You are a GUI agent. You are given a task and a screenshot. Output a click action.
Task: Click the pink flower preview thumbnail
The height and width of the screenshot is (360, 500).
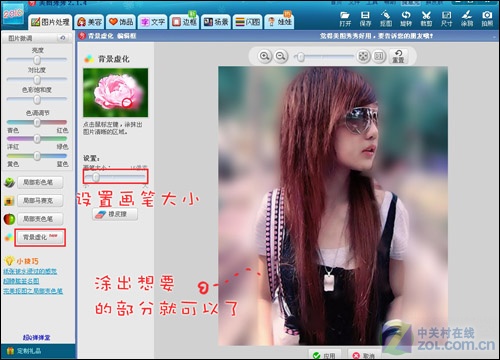point(116,92)
